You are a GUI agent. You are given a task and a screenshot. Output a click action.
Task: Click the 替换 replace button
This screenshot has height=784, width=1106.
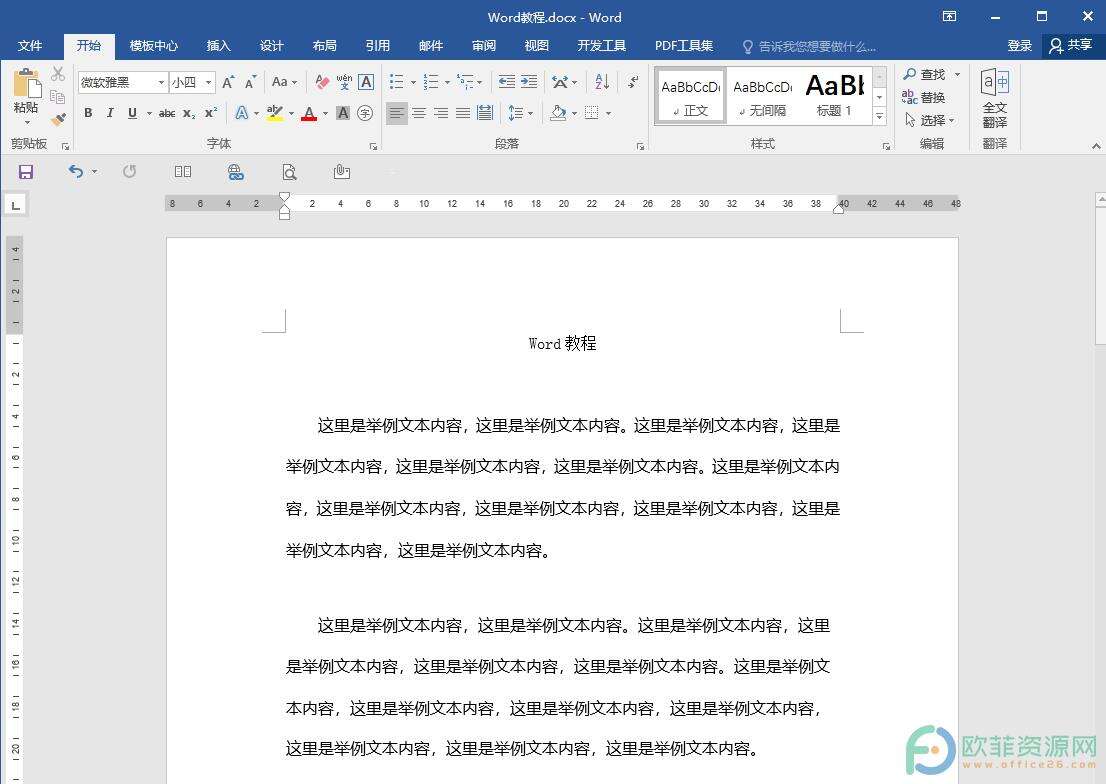click(x=924, y=97)
